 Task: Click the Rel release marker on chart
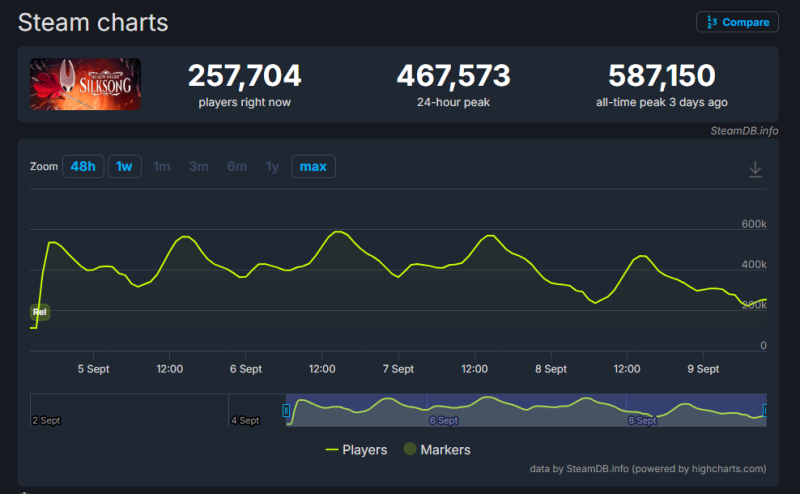pos(40,312)
